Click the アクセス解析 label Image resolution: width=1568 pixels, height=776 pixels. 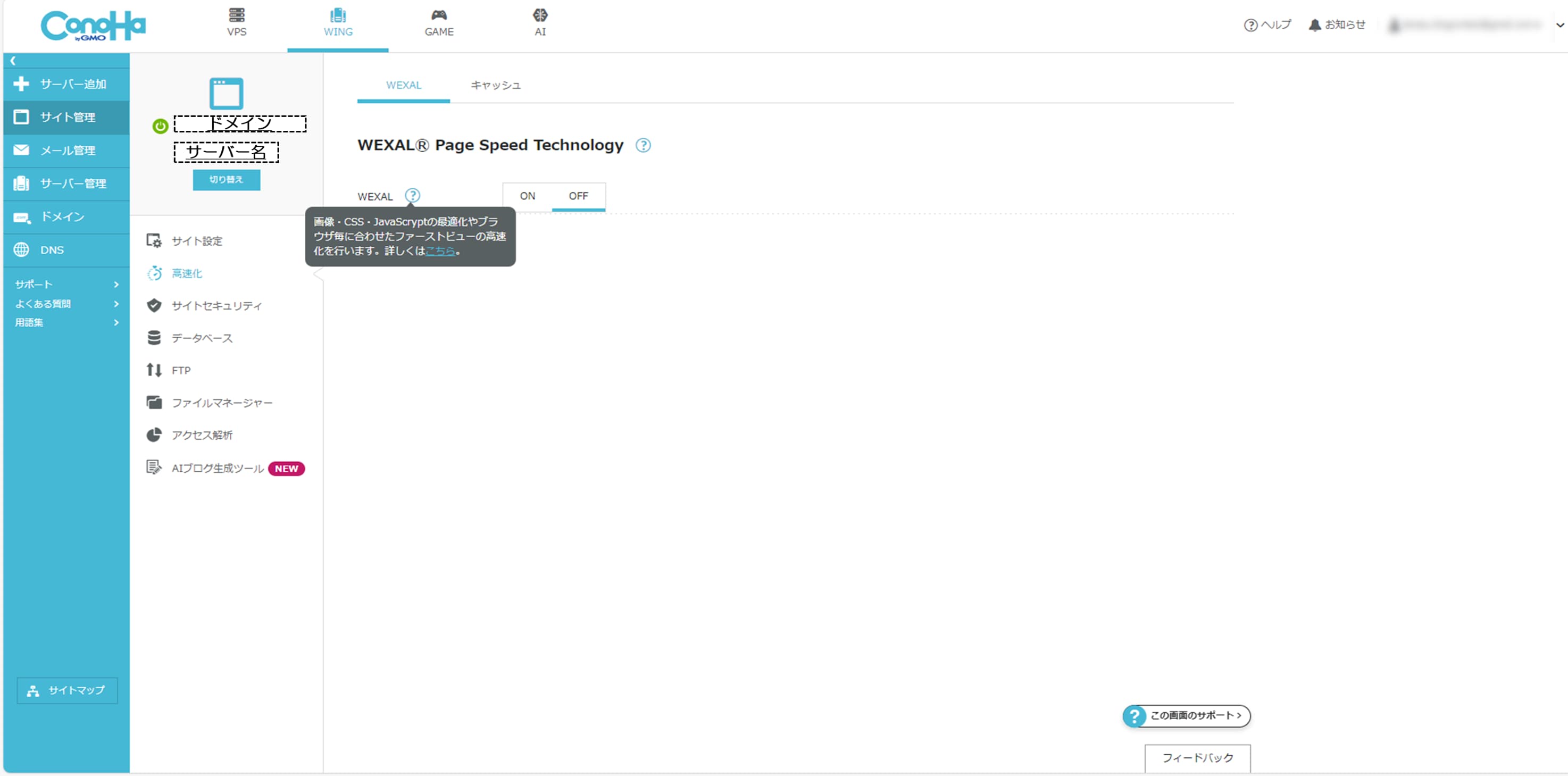[x=202, y=435]
